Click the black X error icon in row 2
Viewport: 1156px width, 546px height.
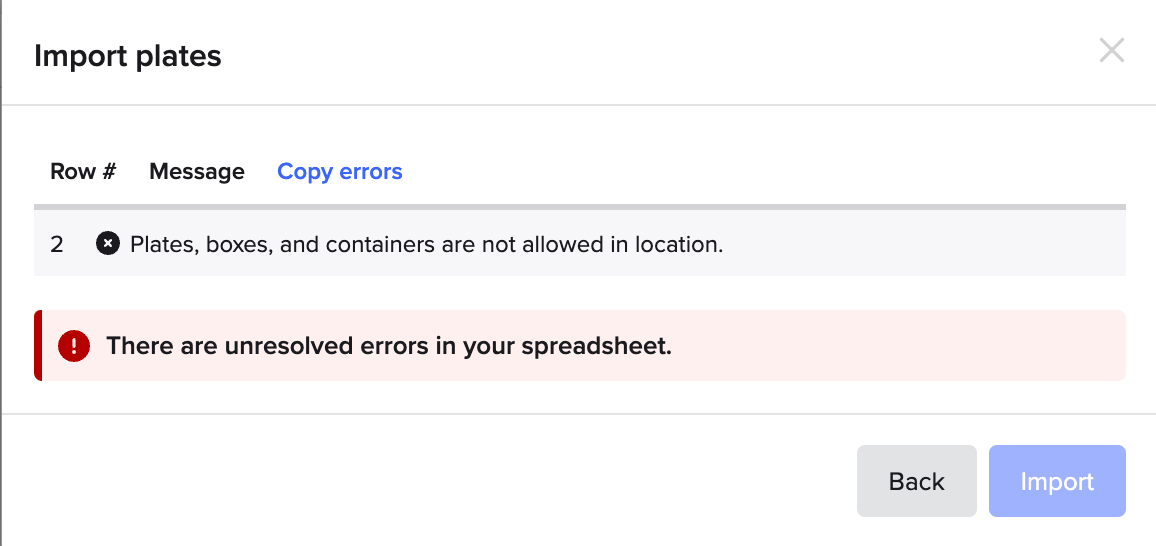click(108, 243)
